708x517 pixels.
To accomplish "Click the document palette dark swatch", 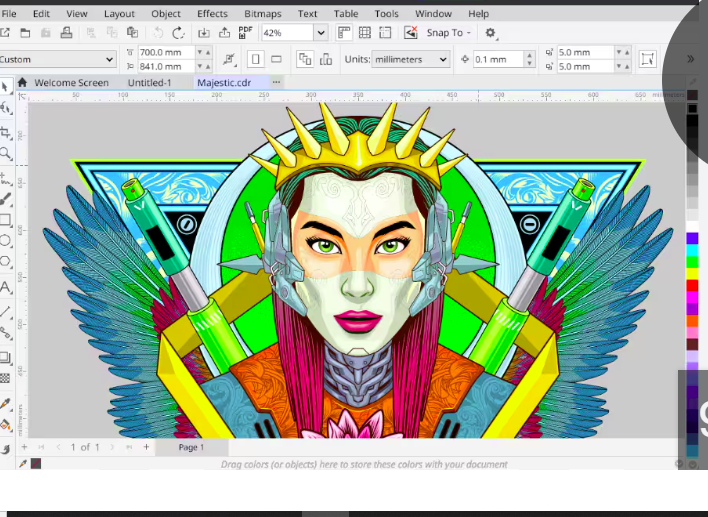I will point(36,464).
